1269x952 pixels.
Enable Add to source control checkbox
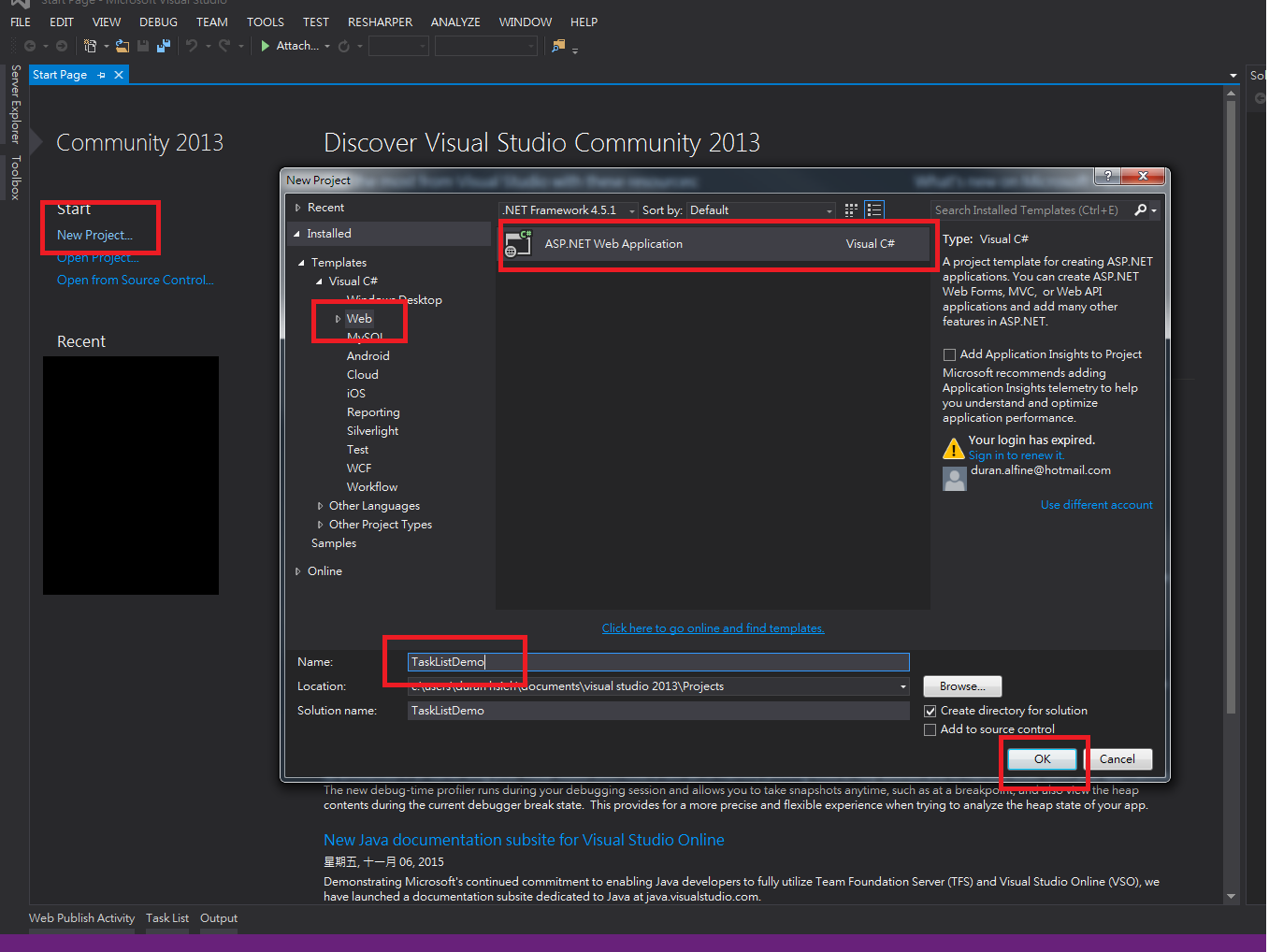(930, 729)
